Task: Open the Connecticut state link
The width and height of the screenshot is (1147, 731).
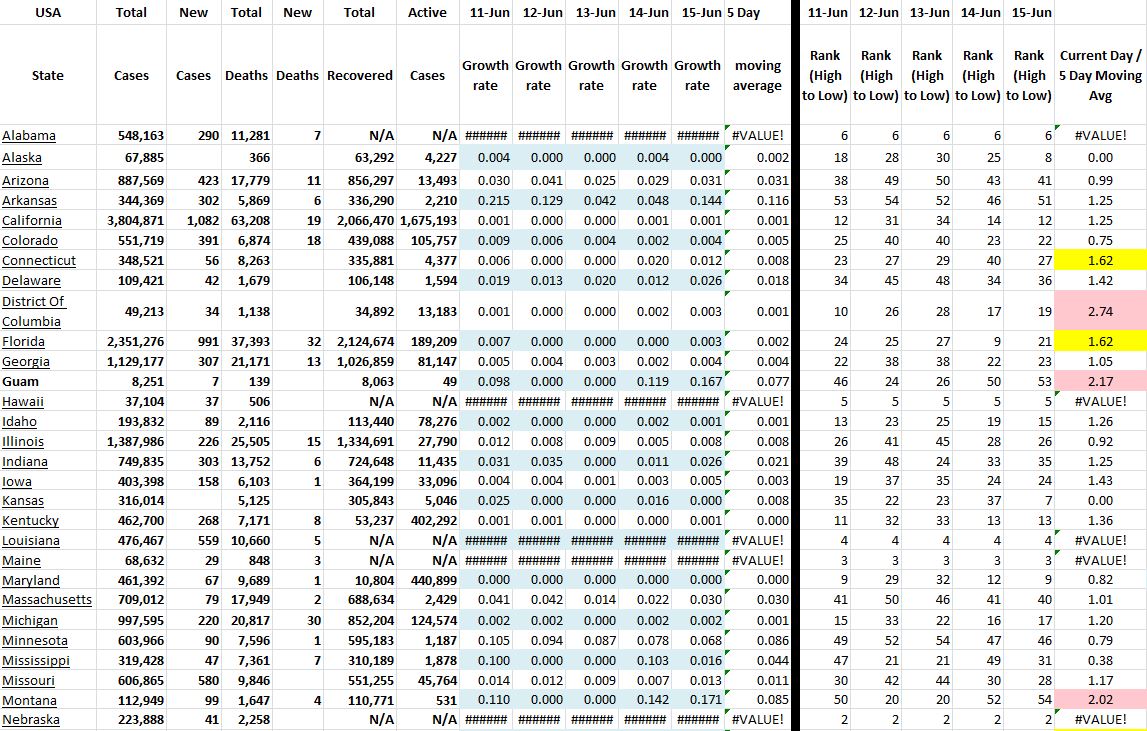Action: [x=39, y=261]
